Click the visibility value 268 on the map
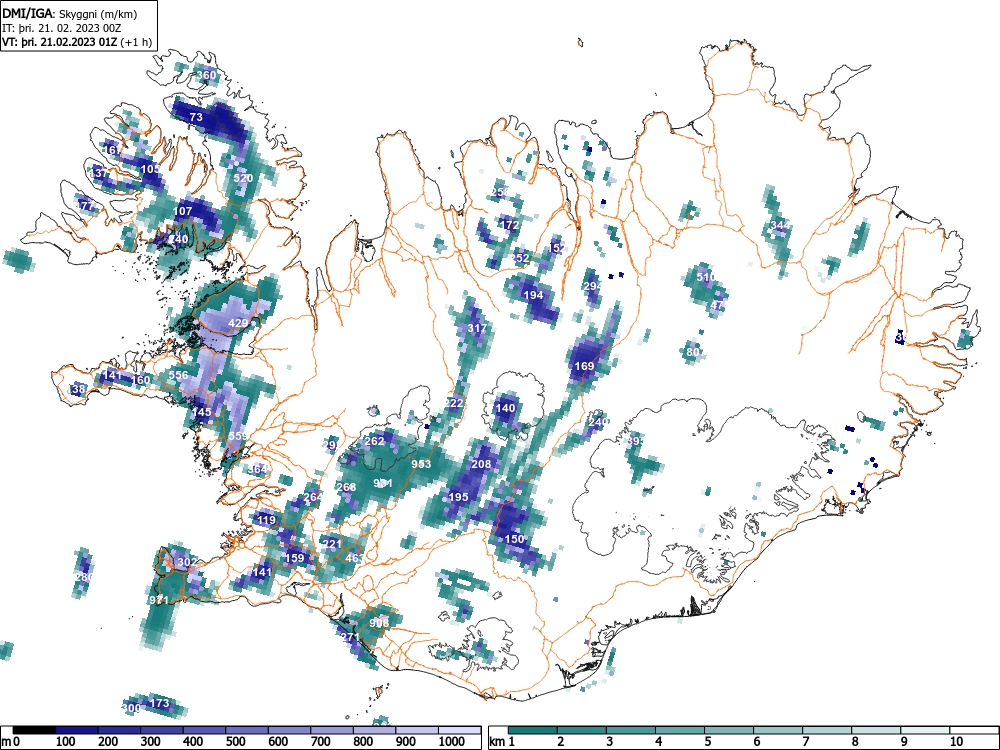Viewport: 1000px width, 750px height. 346,487
